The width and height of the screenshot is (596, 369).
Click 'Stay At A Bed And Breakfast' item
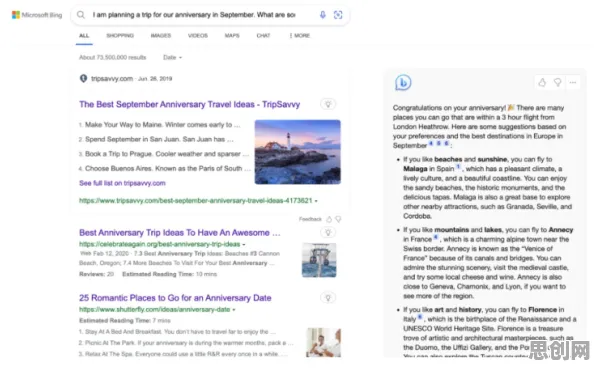177,332
